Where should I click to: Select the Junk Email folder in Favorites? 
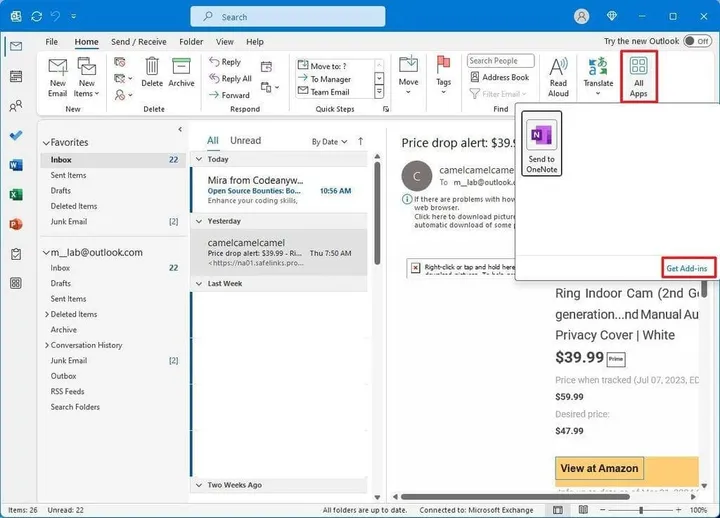pos(69,221)
